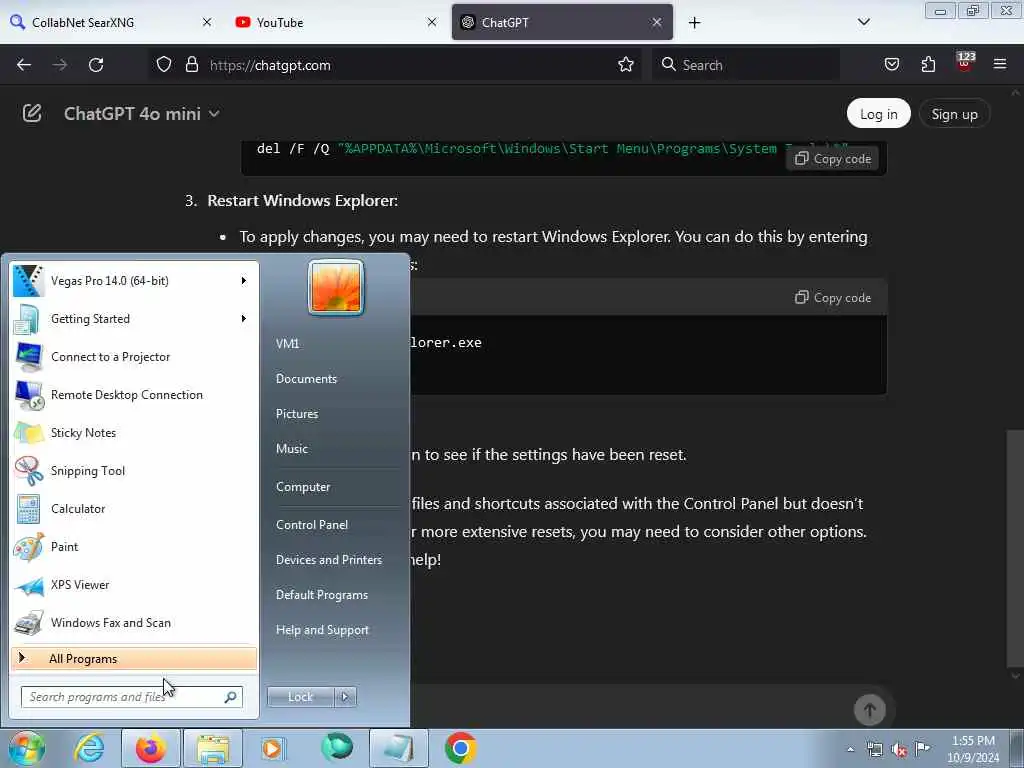Open Control Panel from the Start menu
The image size is (1024, 768).
coord(312,525)
